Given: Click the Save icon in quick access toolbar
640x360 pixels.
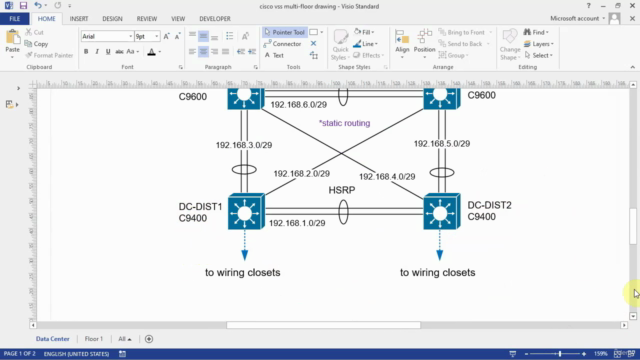Looking at the screenshot, I should pyautogui.click(x=23, y=6).
